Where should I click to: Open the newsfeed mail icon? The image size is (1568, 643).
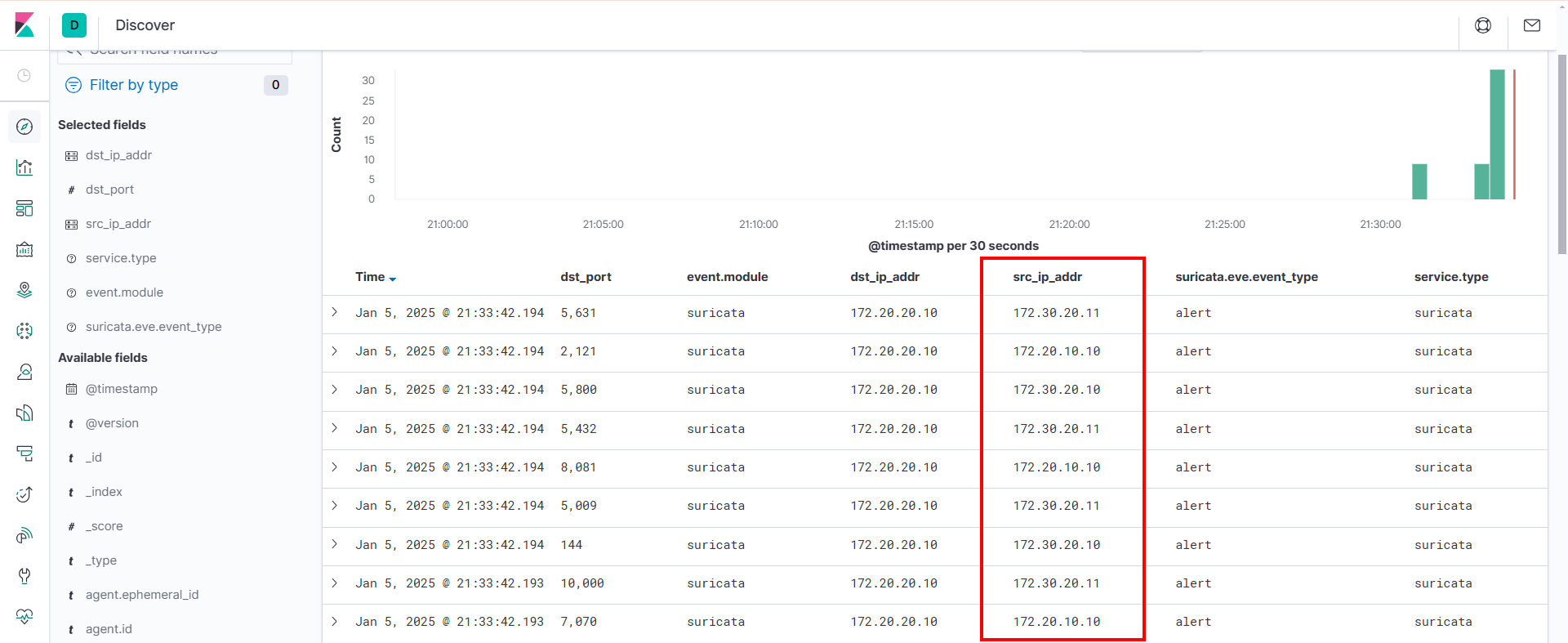[1532, 25]
